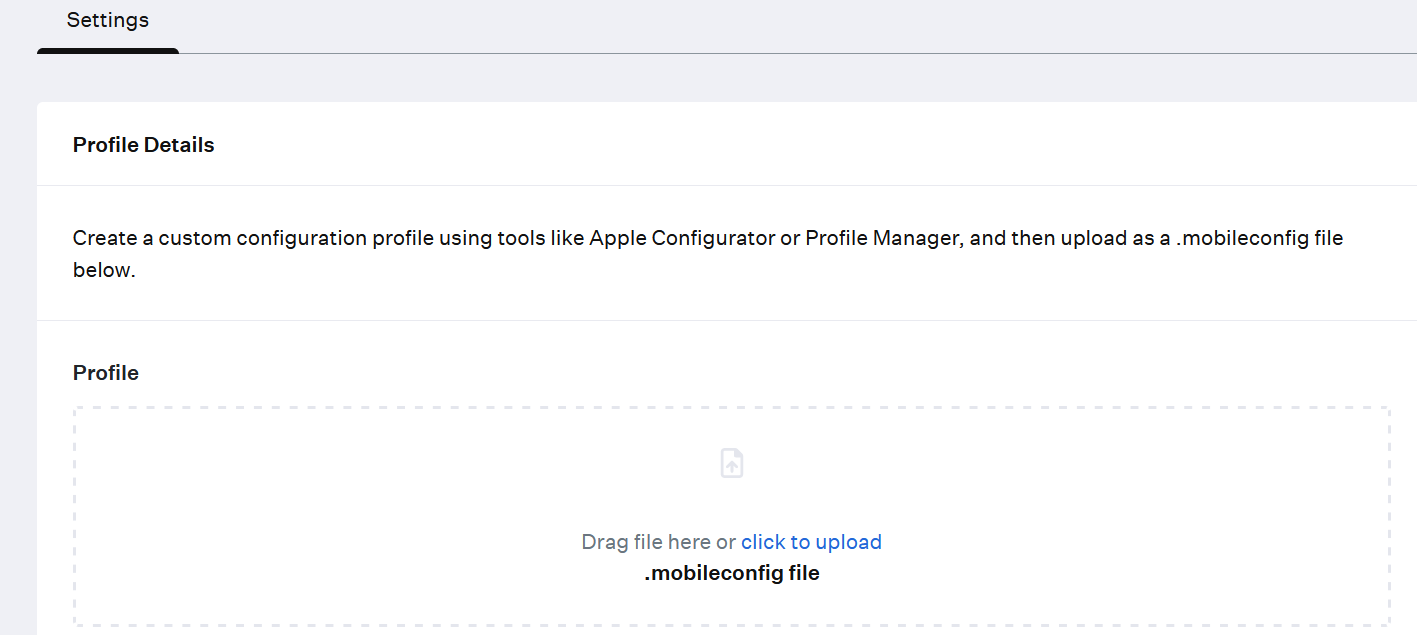The height and width of the screenshot is (635, 1417).
Task: Click the "Drag file here or" text
Action: click(x=658, y=542)
